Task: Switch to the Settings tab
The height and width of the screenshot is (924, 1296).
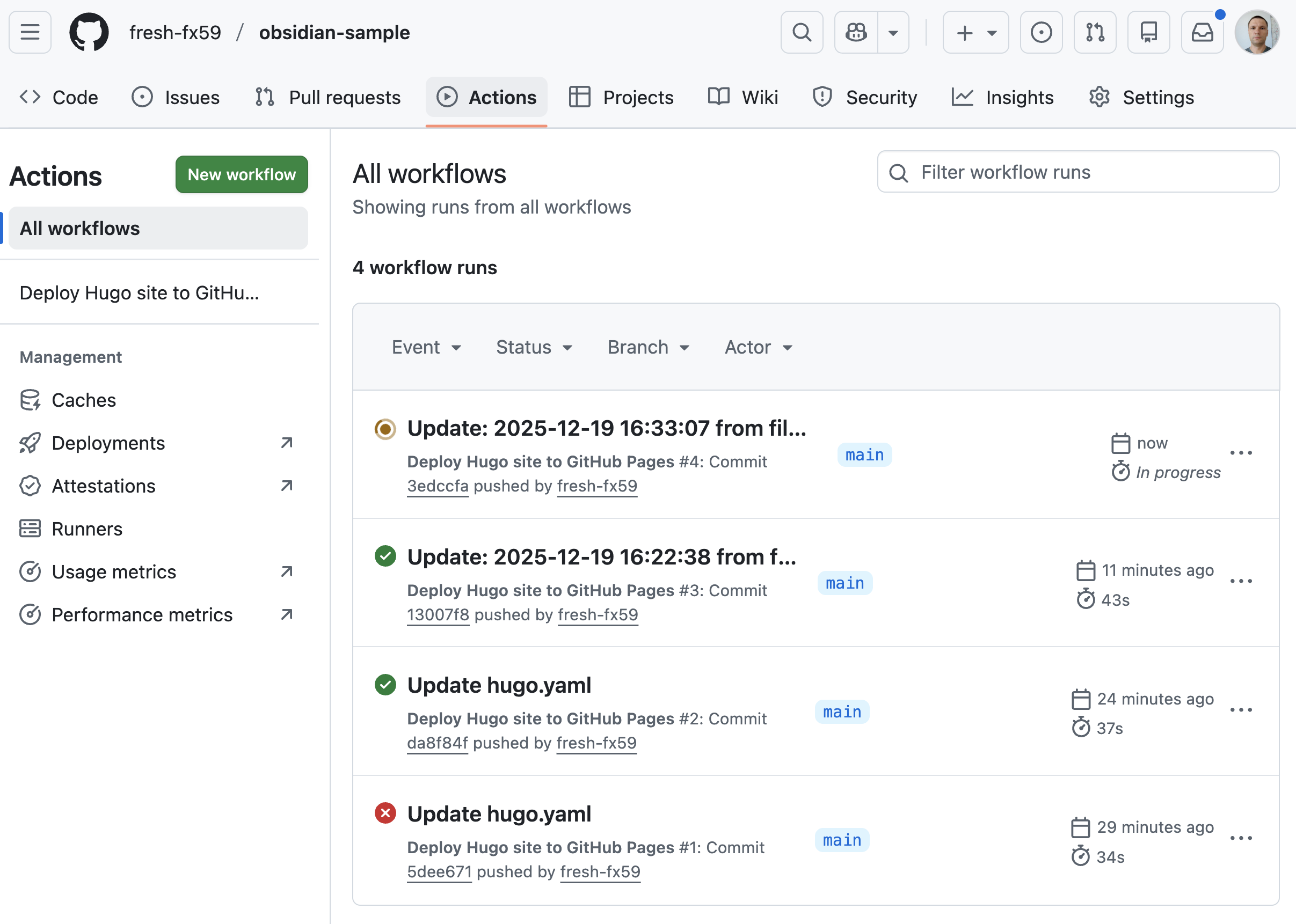Action: pos(1141,97)
